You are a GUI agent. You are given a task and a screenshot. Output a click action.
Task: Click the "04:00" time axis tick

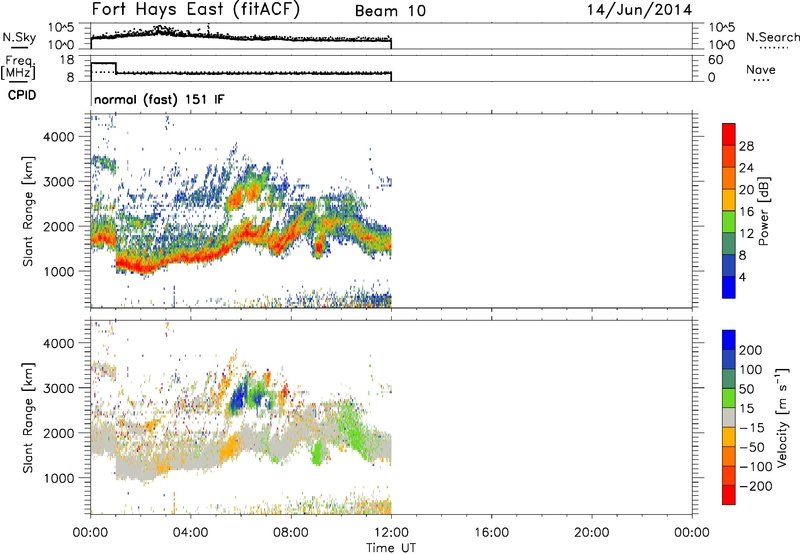pyautogui.click(x=191, y=533)
